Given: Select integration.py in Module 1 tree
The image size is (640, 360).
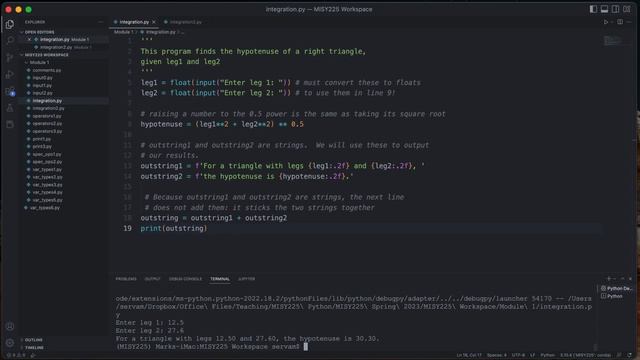Looking at the screenshot, I should [47, 100].
